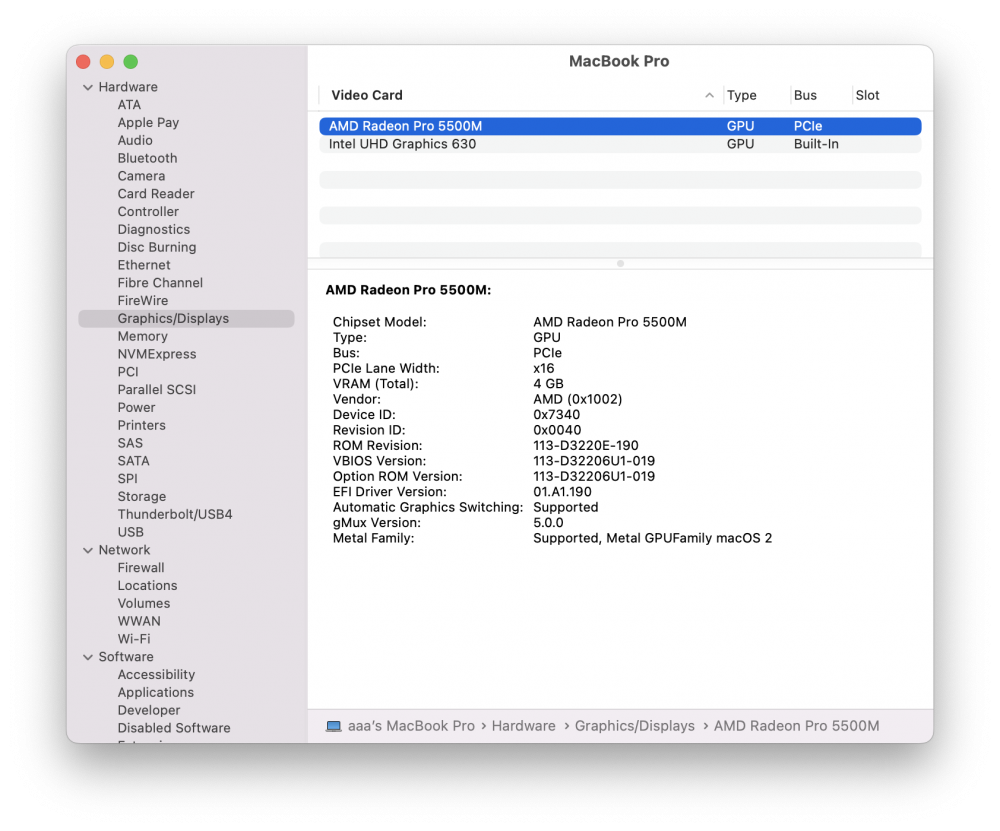Select Disc Burning in the sidebar
Image resolution: width=1000 pixels, height=831 pixels.
[x=157, y=248]
